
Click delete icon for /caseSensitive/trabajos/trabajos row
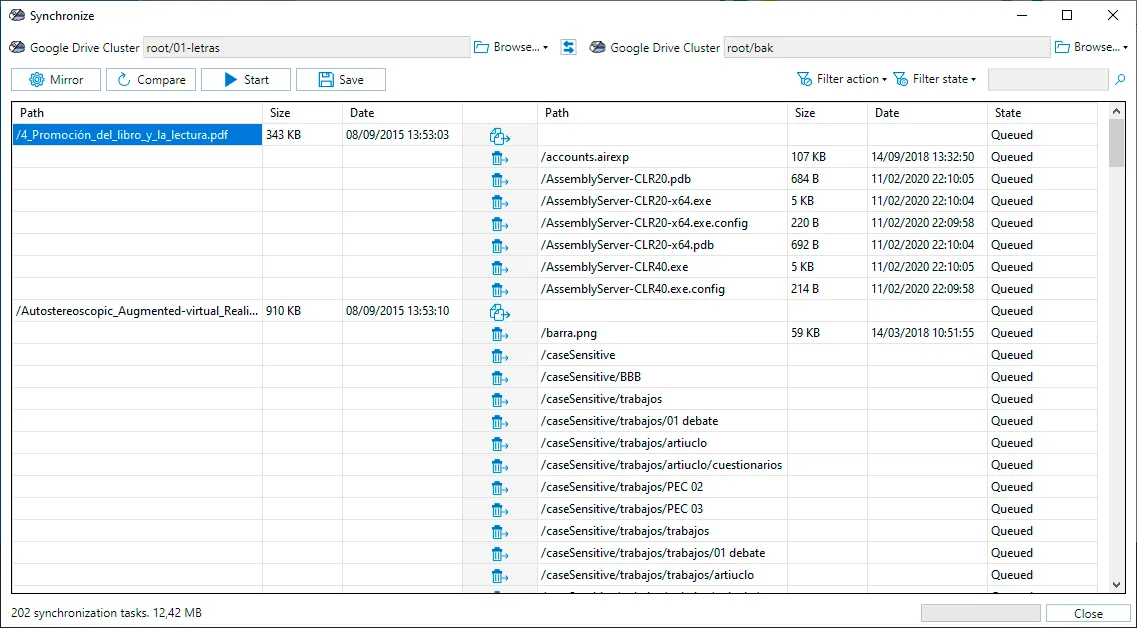(x=500, y=532)
